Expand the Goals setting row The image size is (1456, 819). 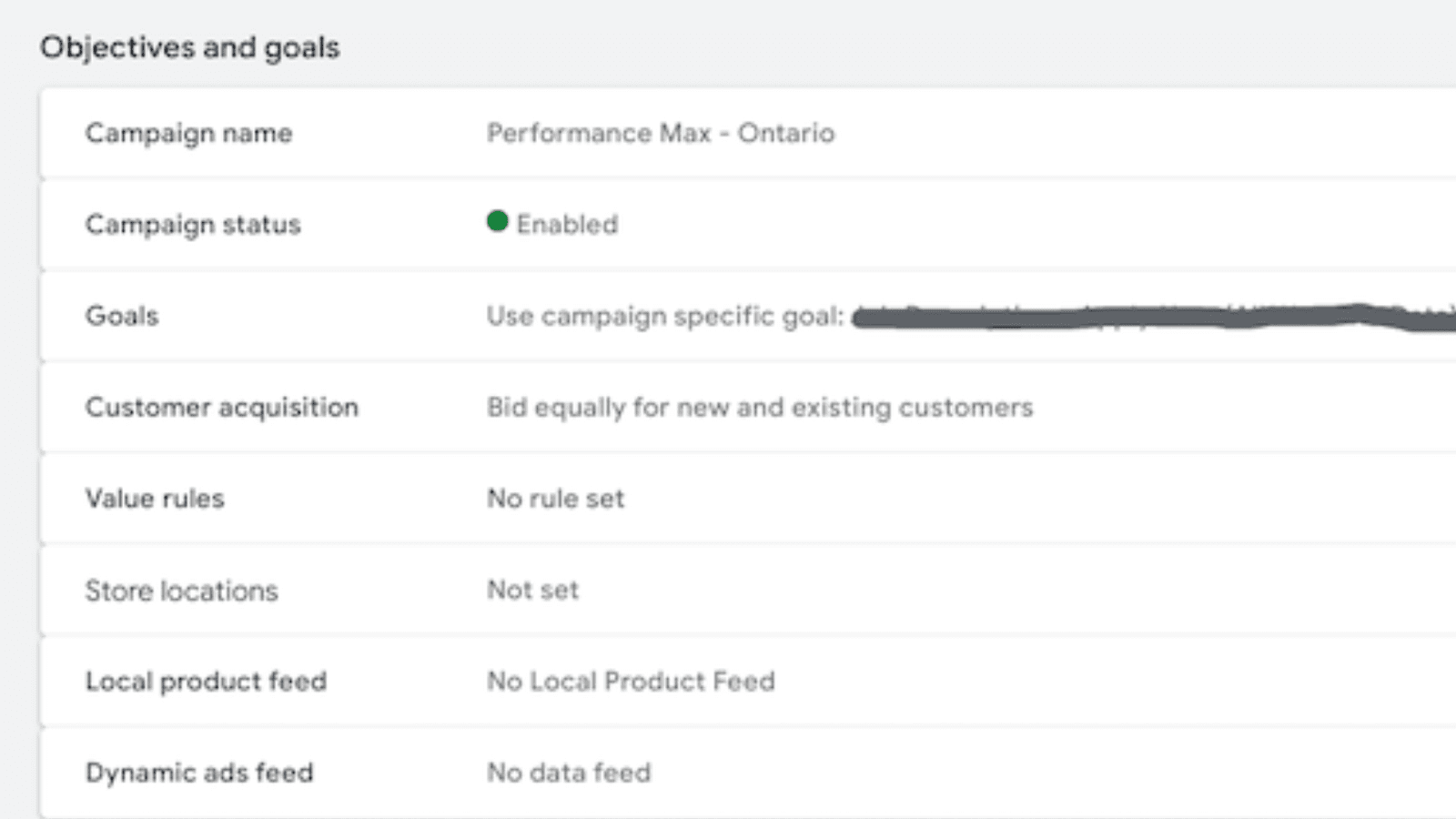pyautogui.click(x=122, y=316)
